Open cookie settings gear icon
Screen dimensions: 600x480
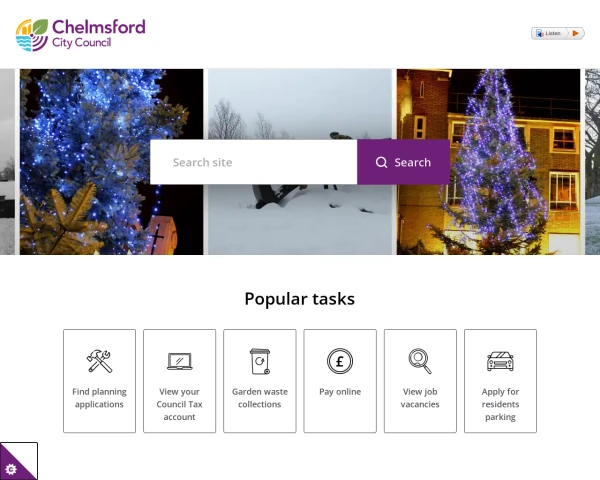[x=11, y=469]
